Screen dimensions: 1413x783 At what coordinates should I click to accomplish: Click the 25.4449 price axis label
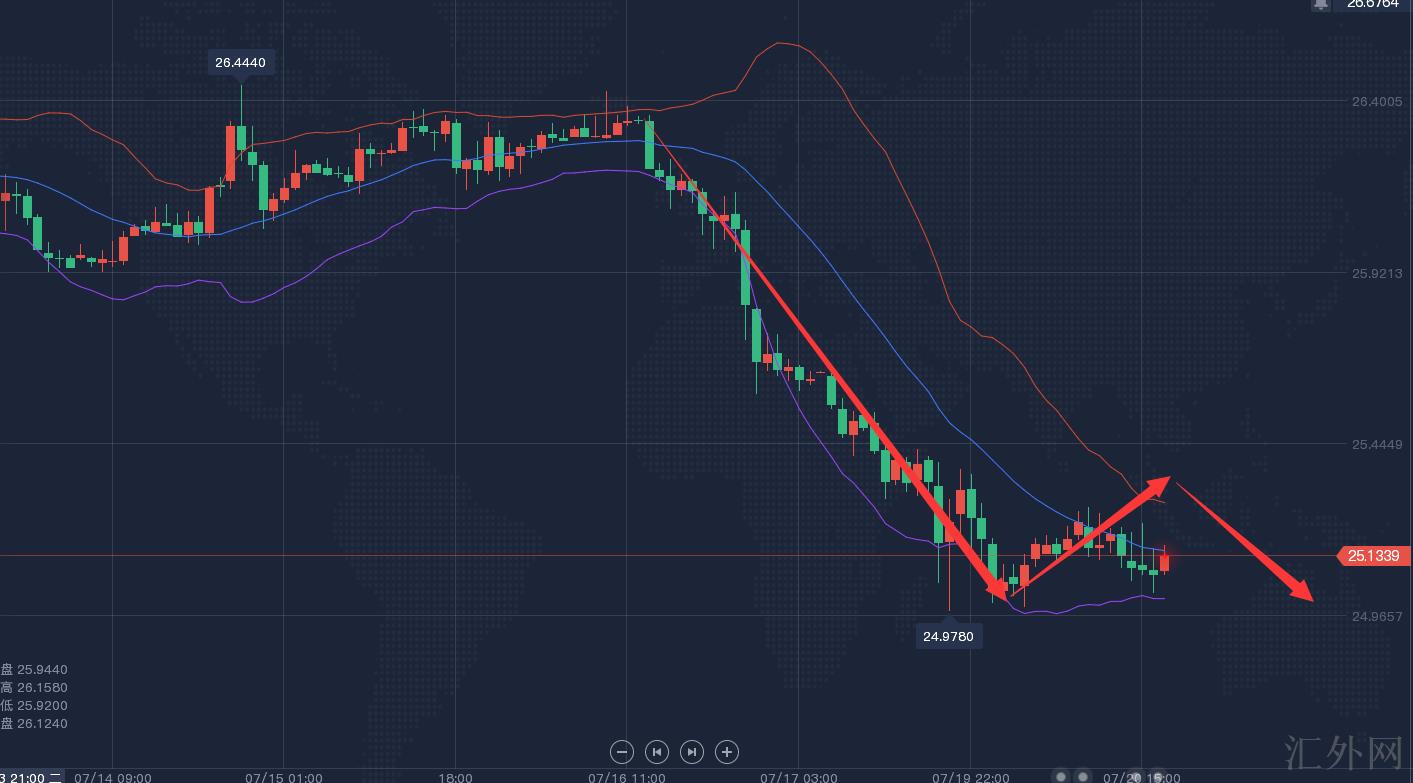pos(1375,444)
